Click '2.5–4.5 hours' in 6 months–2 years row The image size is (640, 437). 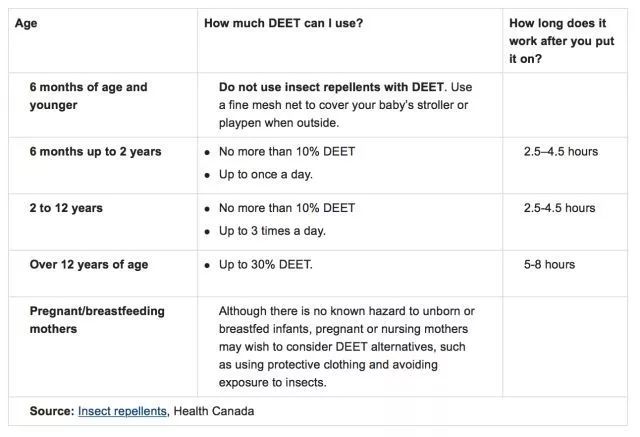click(x=561, y=152)
